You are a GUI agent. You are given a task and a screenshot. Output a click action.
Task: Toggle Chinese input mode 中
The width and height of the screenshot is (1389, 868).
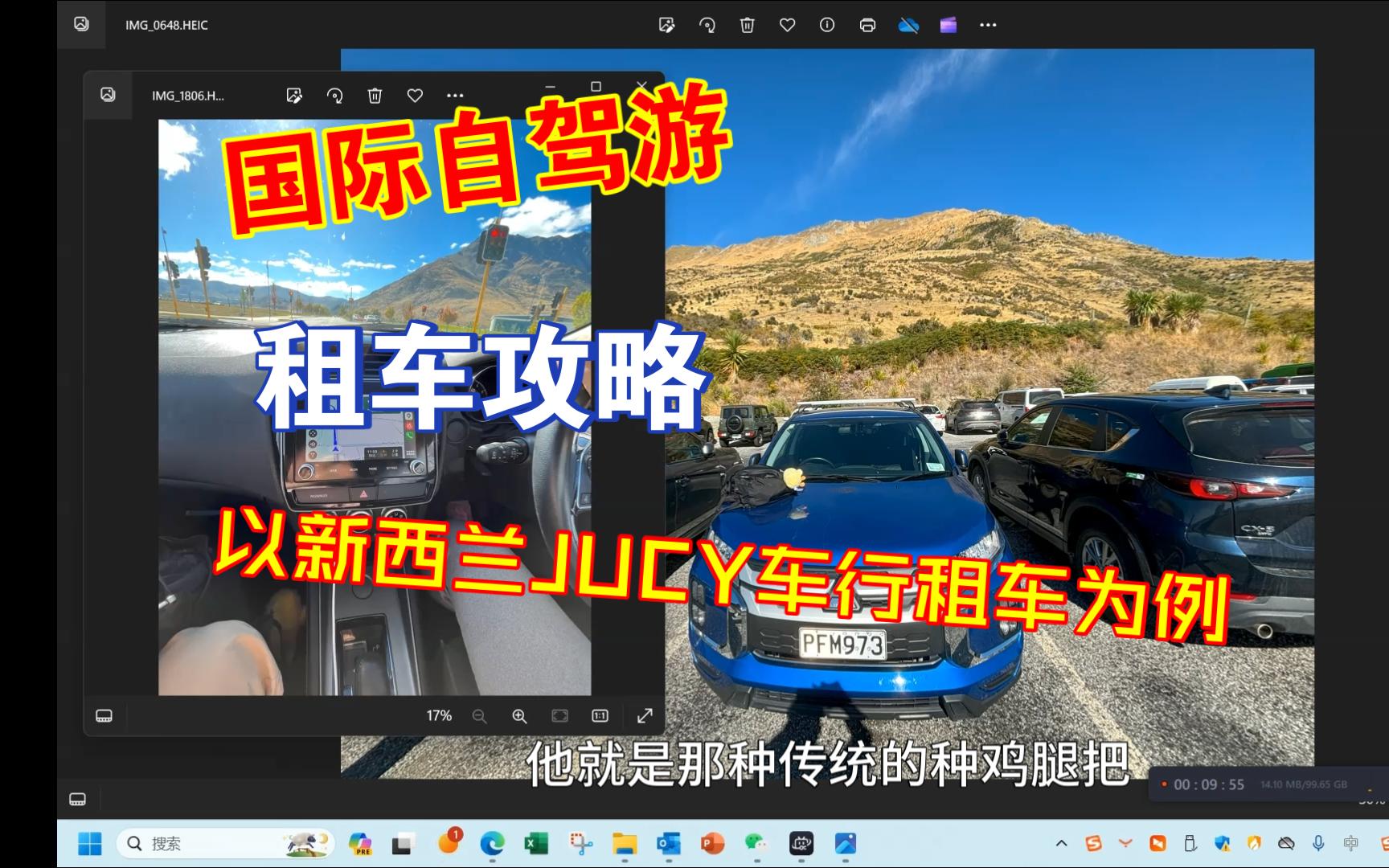(1350, 844)
